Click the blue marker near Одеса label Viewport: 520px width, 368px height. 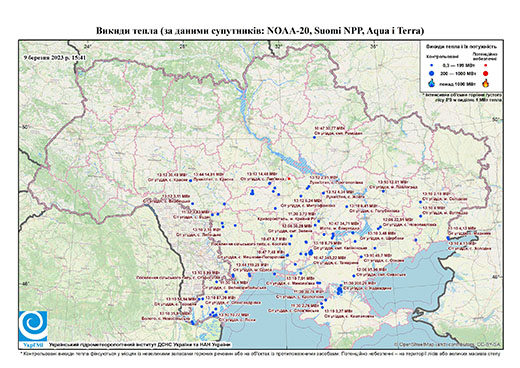click(x=249, y=275)
